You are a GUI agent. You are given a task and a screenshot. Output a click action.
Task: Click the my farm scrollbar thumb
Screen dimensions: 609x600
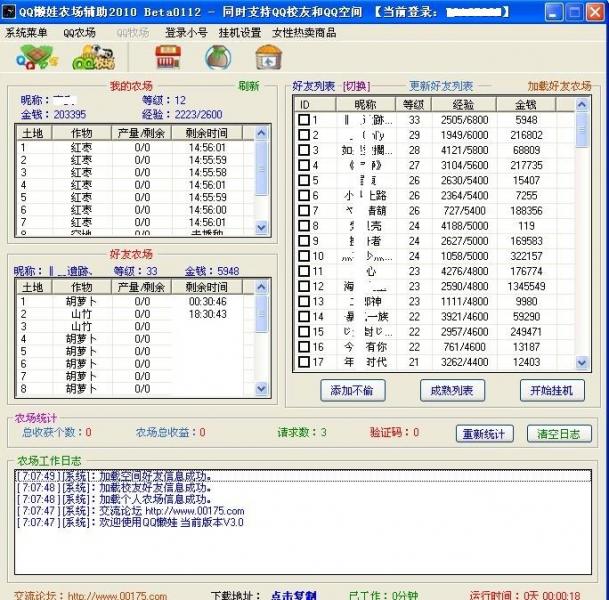point(261,169)
